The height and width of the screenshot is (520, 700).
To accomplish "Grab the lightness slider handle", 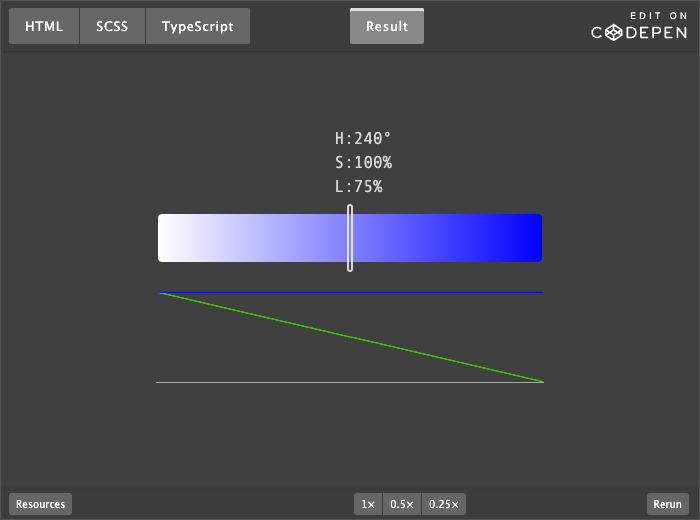I will click(350, 238).
